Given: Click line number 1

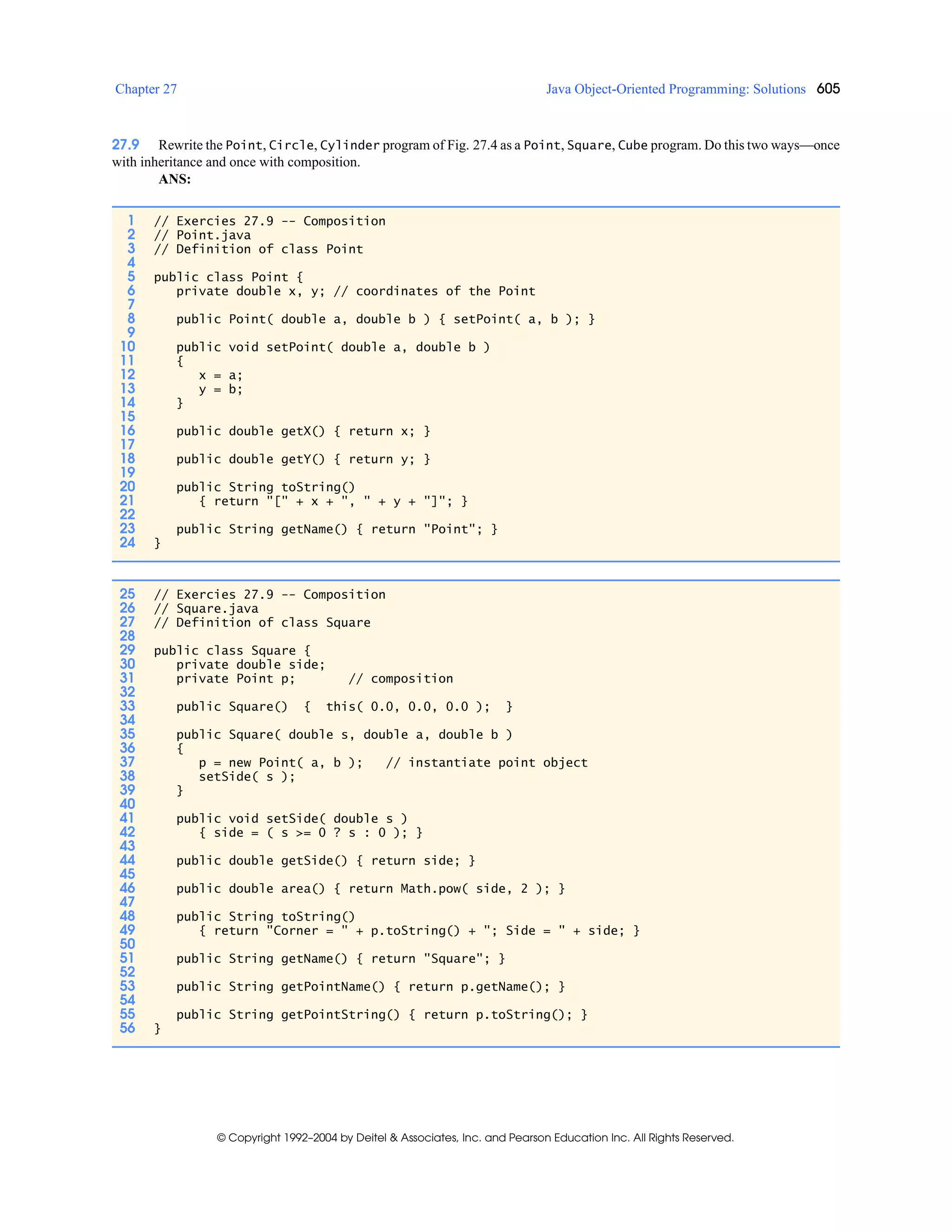Looking at the screenshot, I should 131,220.
